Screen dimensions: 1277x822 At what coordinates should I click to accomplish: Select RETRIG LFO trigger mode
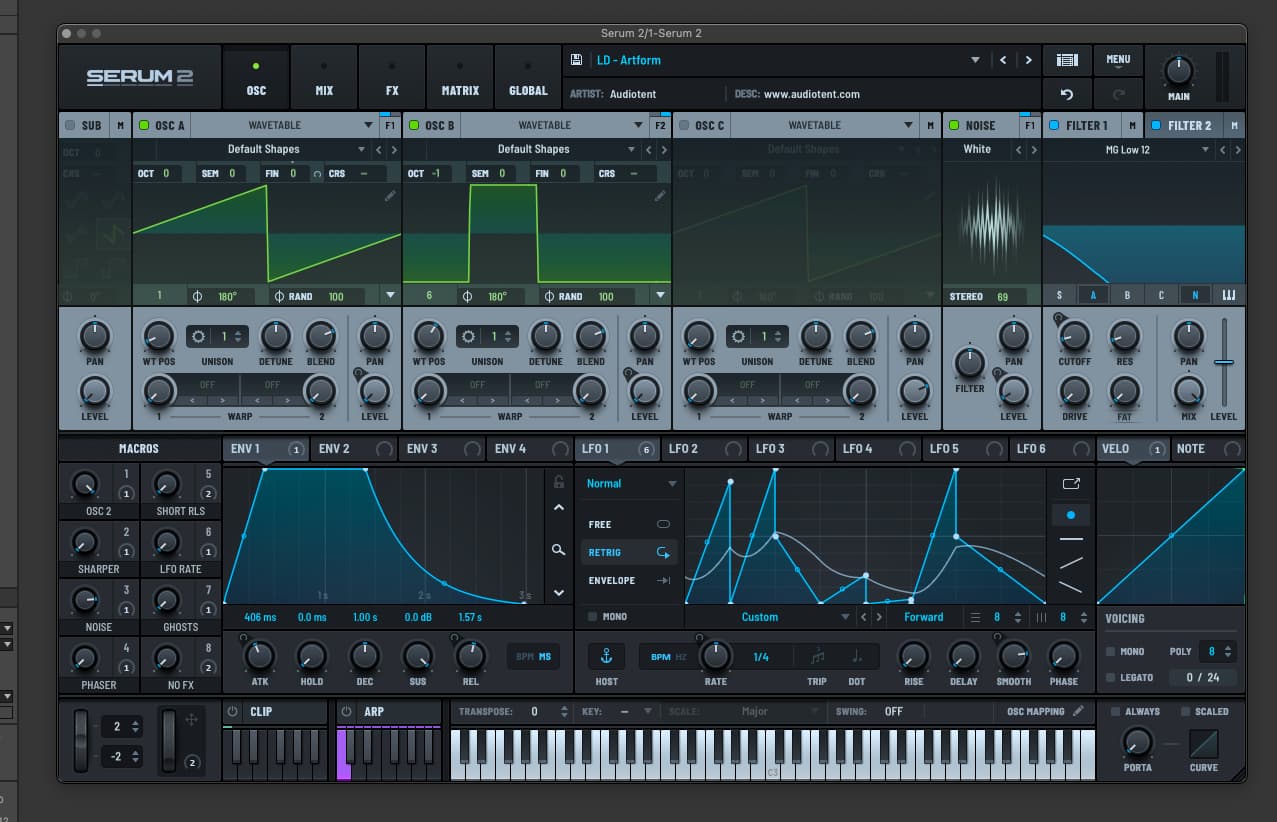coord(629,552)
